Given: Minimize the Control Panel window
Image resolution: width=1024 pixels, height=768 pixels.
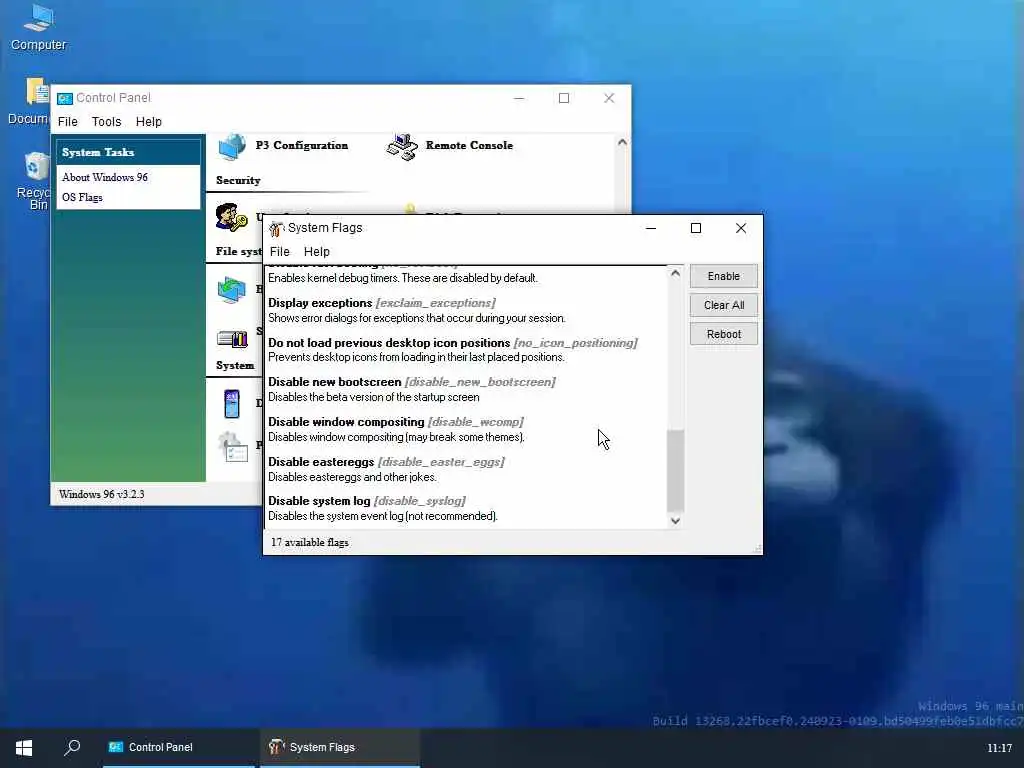Looking at the screenshot, I should [519, 98].
